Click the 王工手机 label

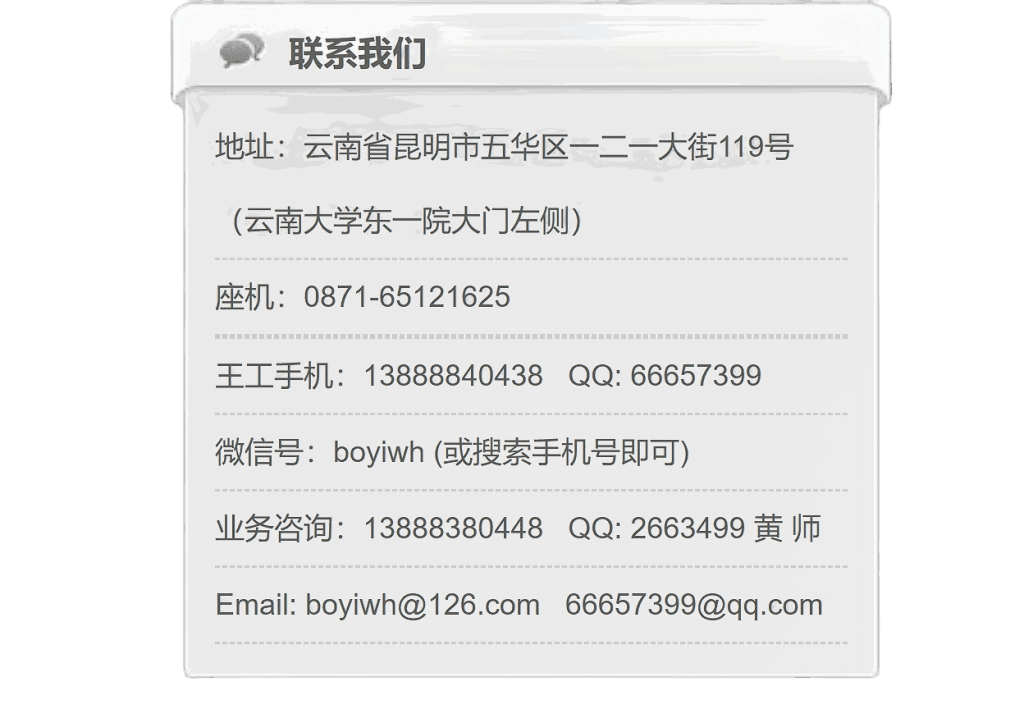[x=274, y=375]
